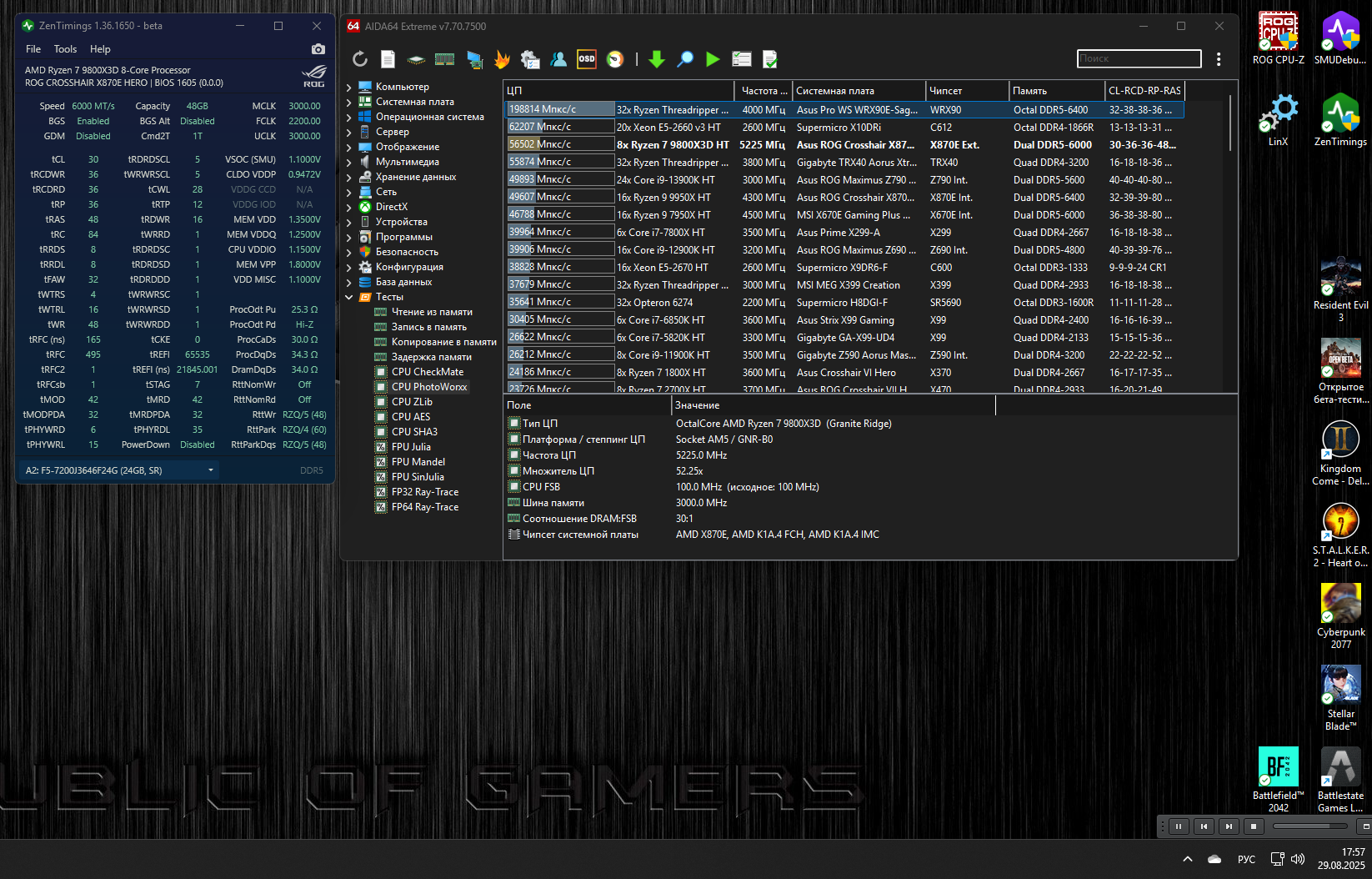1372x879 pixels.
Task: Sort by the CL-RCD-RP-RAS column header
Action: point(1144,91)
